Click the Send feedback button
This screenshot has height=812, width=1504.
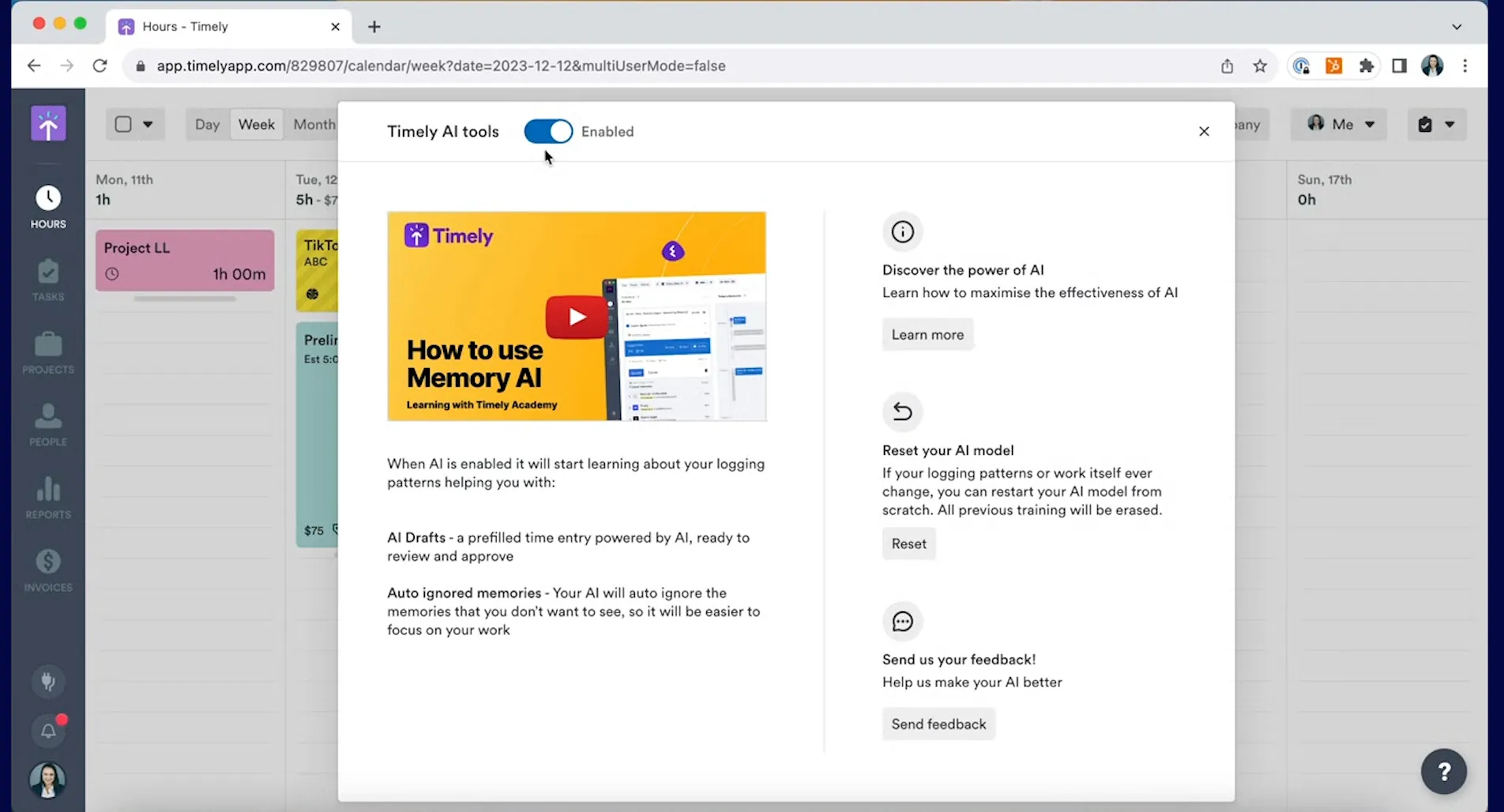pyautogui.click(x=938, y=724)
